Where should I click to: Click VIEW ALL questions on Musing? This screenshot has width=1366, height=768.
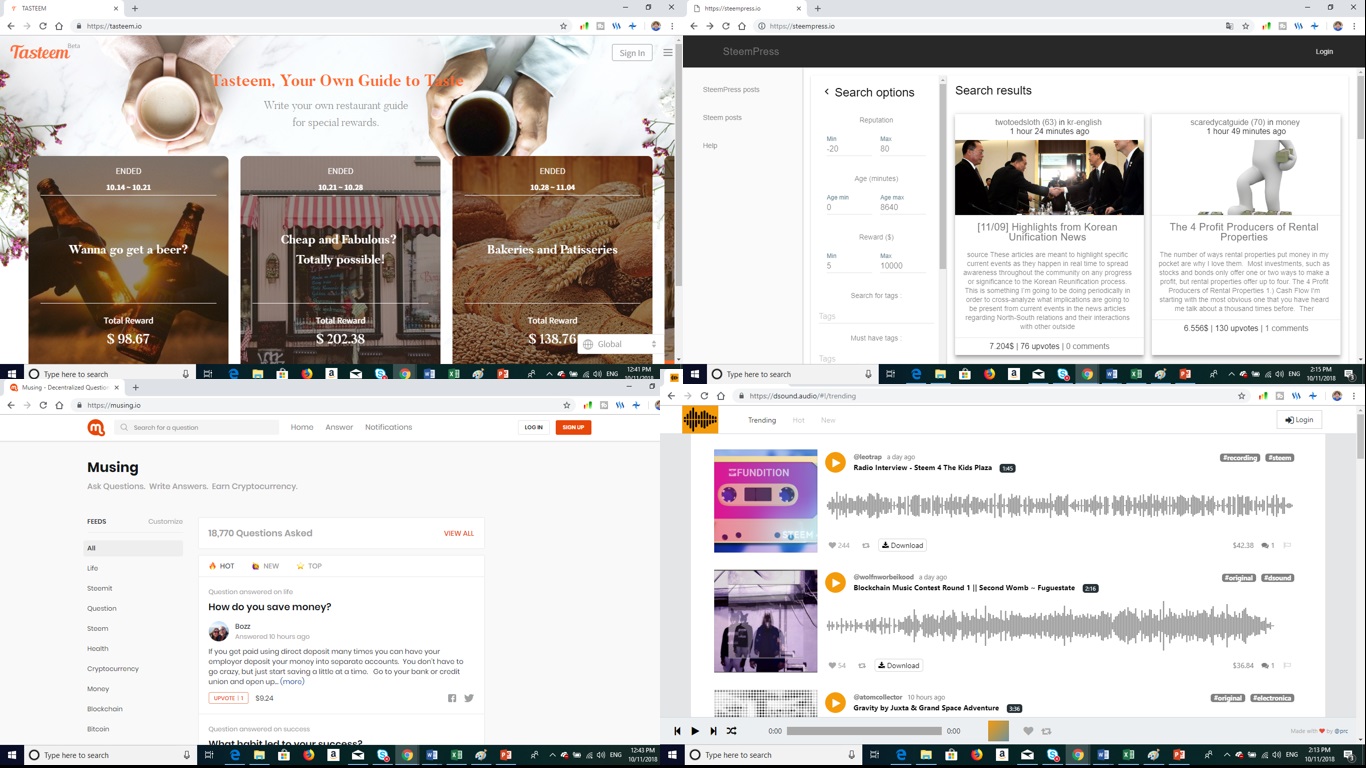(x=459, y=533)
